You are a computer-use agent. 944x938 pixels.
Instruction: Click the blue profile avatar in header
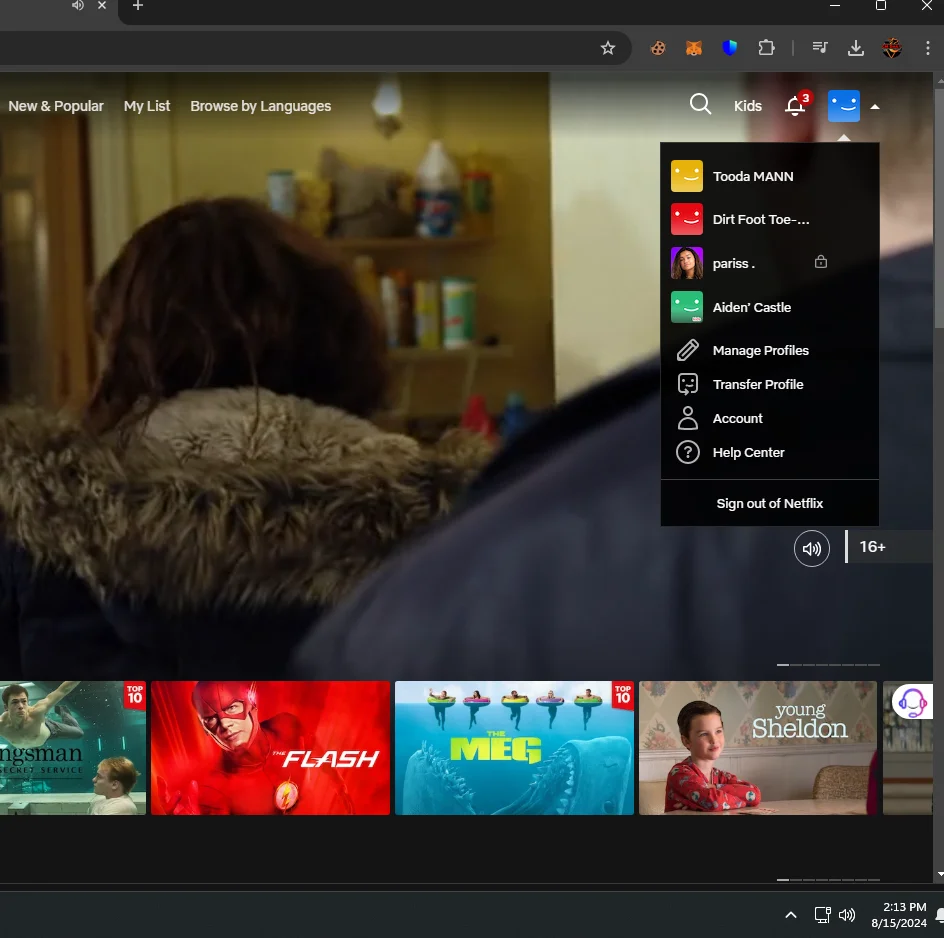[x=843, y=106]
